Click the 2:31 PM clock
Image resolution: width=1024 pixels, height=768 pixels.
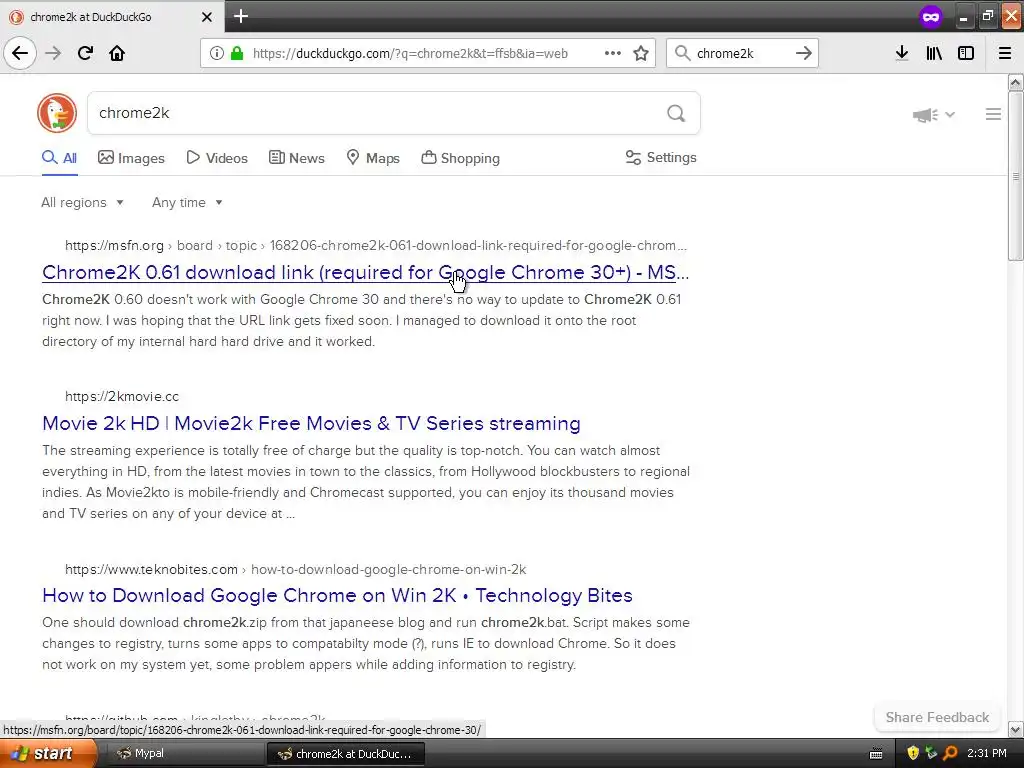(987, 754)
